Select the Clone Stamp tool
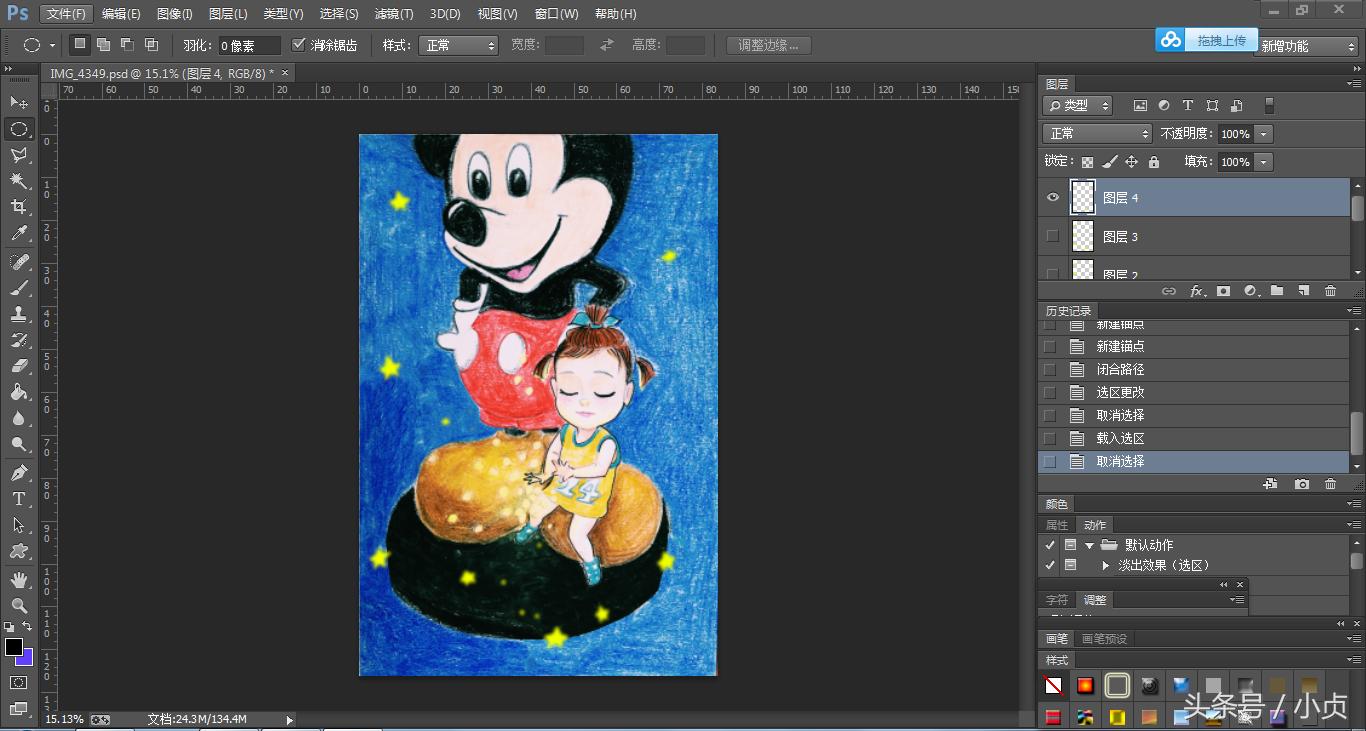 pos(20,313)
